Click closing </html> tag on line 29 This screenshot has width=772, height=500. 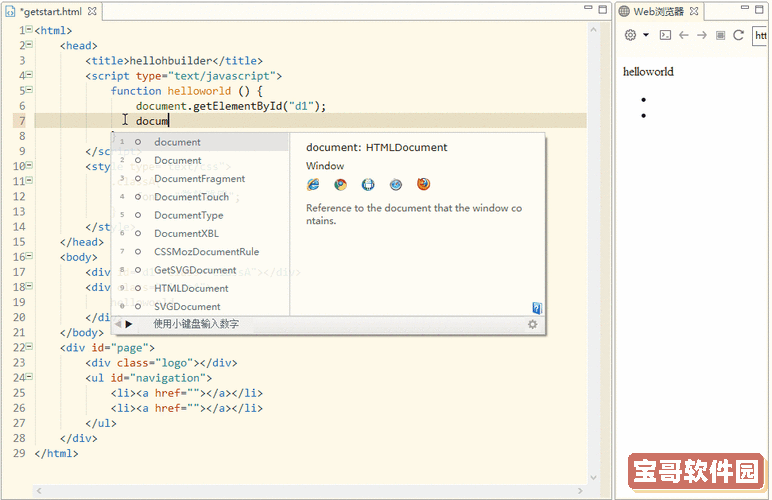point(56,453)
